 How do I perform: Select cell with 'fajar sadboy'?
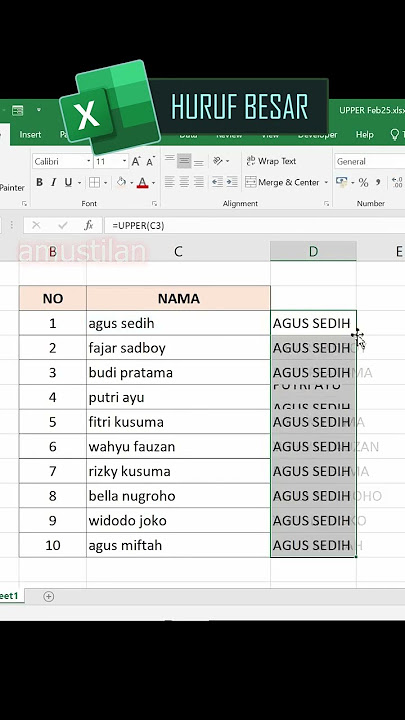pos(178,348)
